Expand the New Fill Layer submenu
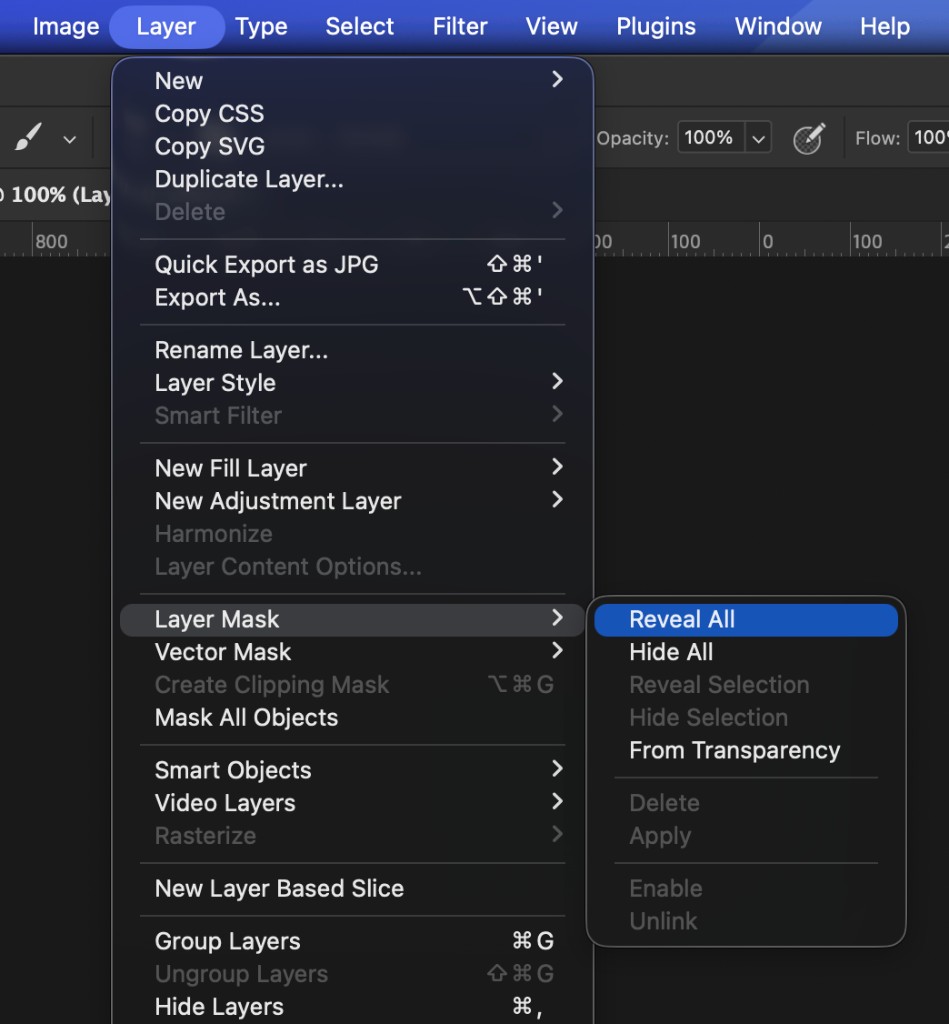 [353, 468]
